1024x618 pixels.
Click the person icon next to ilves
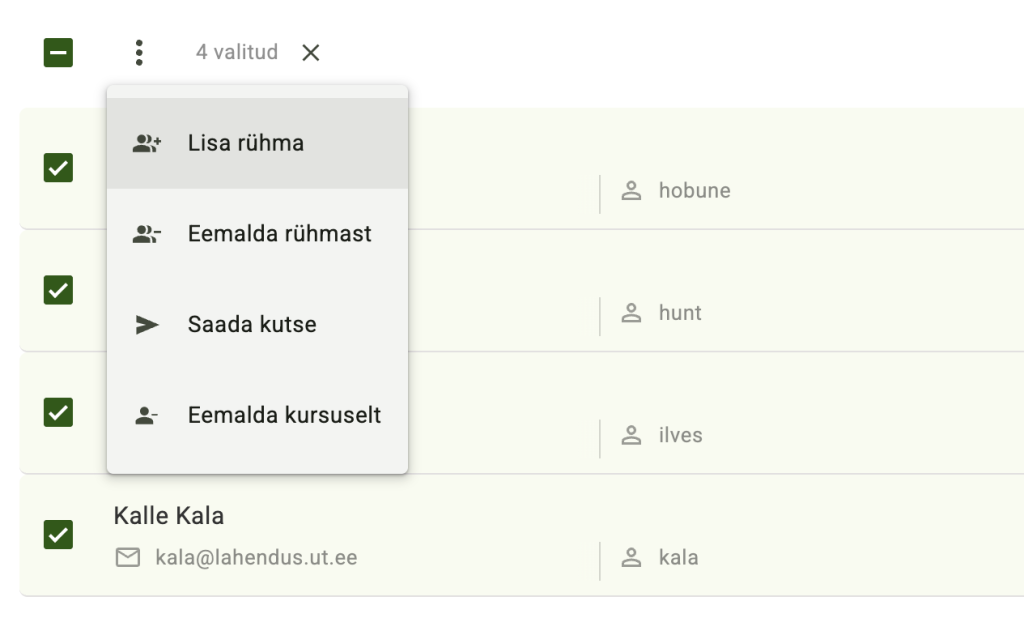631,435
